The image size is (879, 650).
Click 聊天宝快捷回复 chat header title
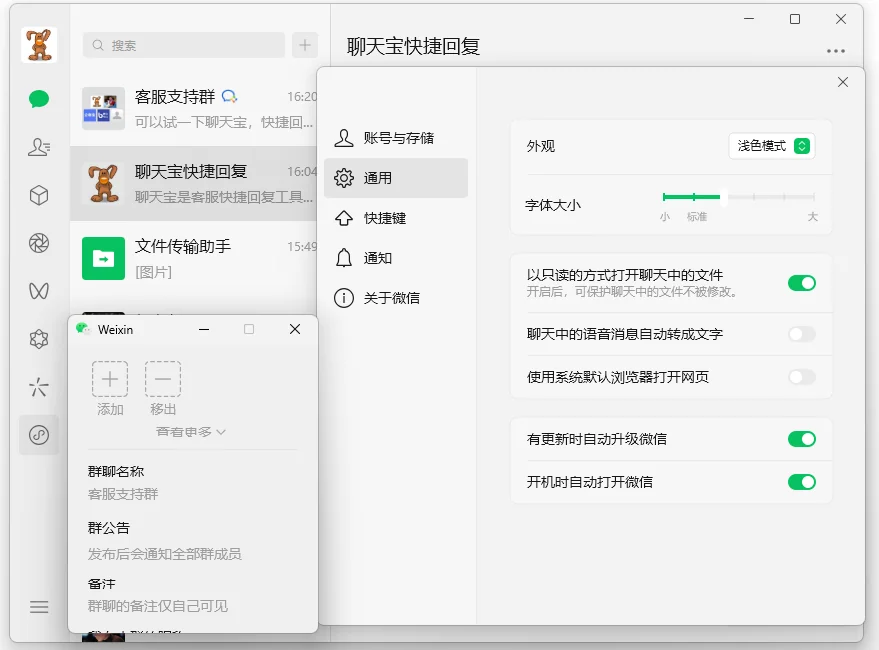coord(413,47)
